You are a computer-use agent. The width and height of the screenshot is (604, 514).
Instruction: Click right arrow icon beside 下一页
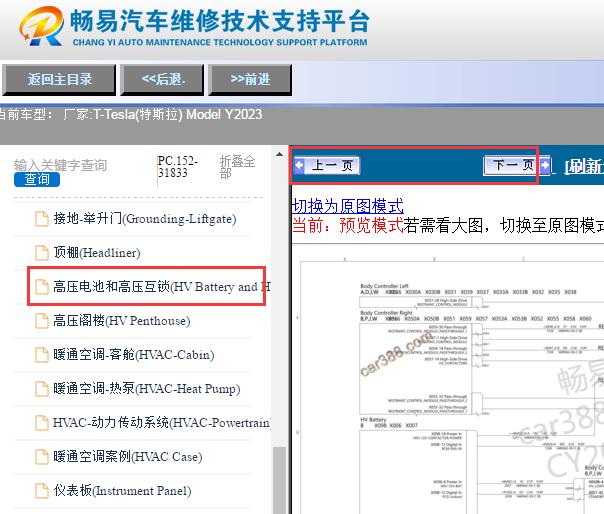point(545,166)
